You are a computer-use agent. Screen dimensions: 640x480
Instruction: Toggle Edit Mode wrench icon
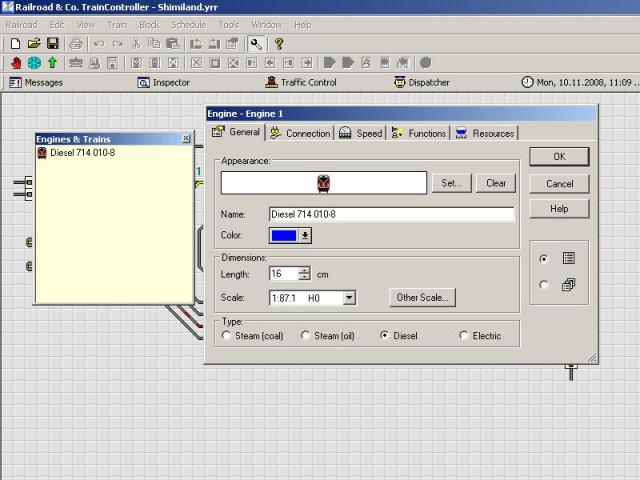point(256,44)
